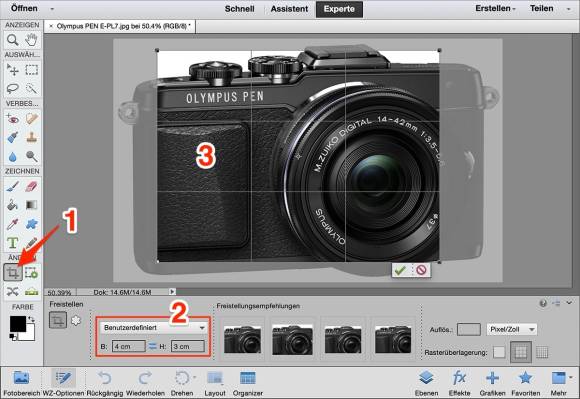
Task: Select the Crop tool in toolbox
Action: (x=13, y=273)
